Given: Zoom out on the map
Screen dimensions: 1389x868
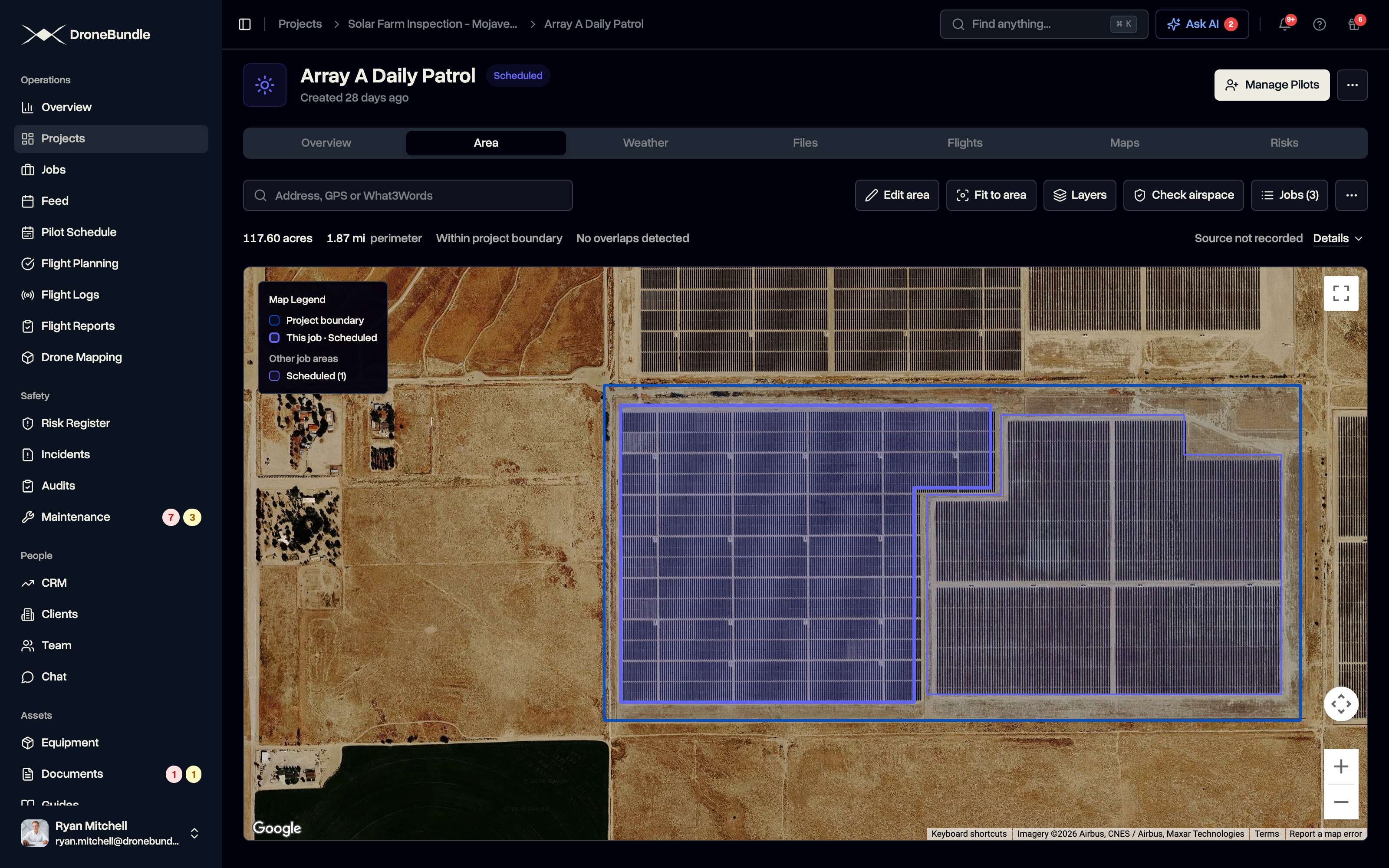Looking at the screenshot, I should pos(1341,802).
